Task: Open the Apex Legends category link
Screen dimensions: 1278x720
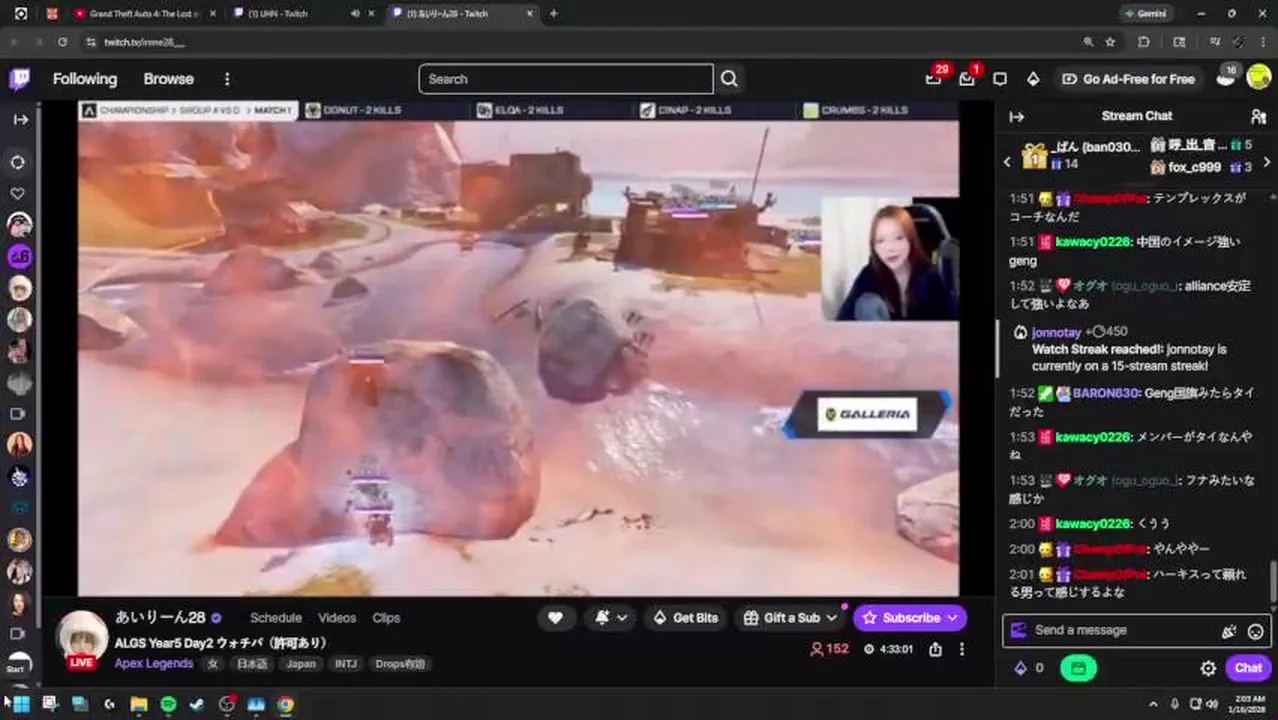Action: click(x=154, y=663)
